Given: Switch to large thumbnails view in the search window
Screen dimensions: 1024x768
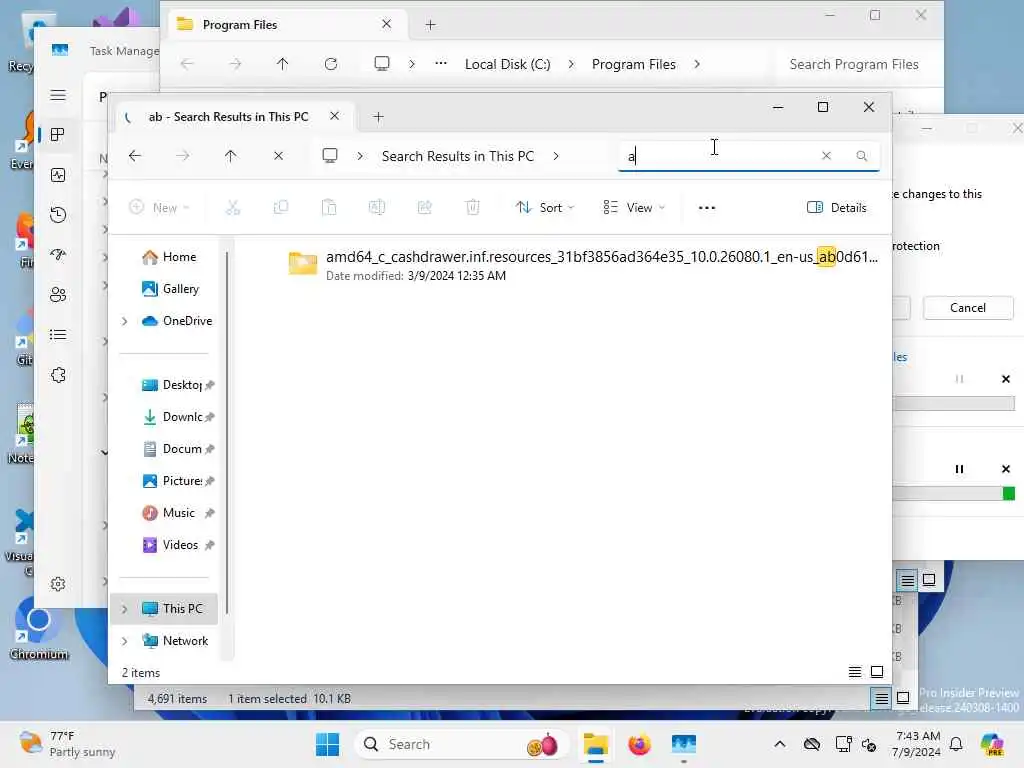Looking at the screenshot, I should [x=877, y=672].
